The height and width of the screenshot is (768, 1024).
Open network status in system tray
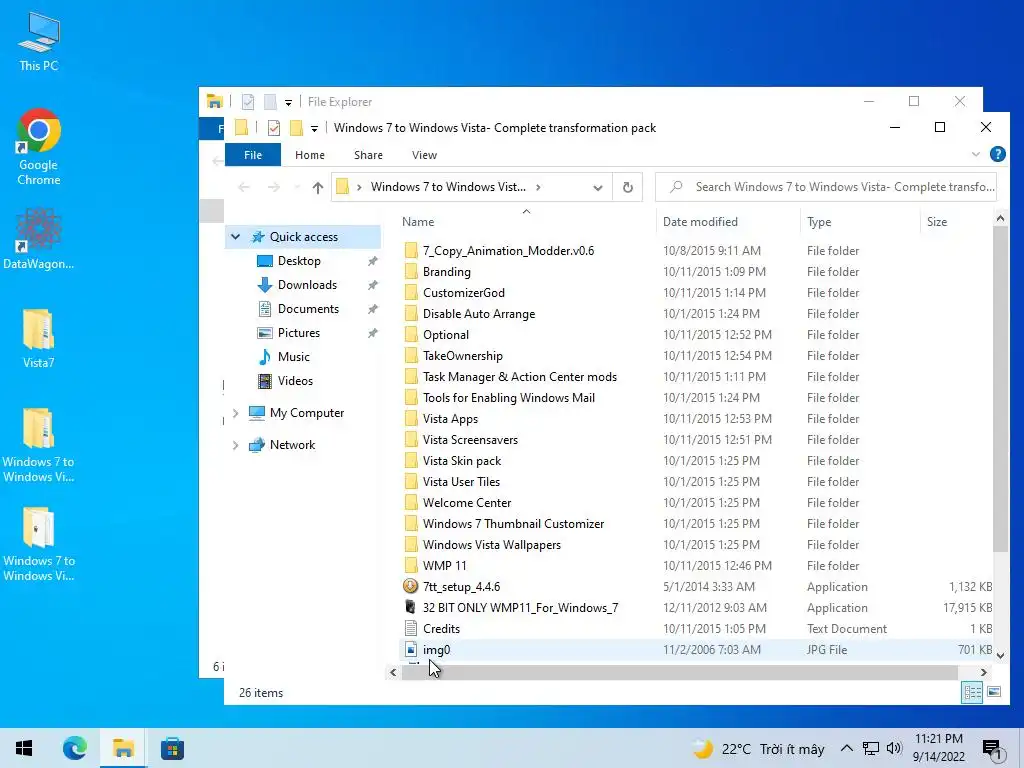coord(871,748)
